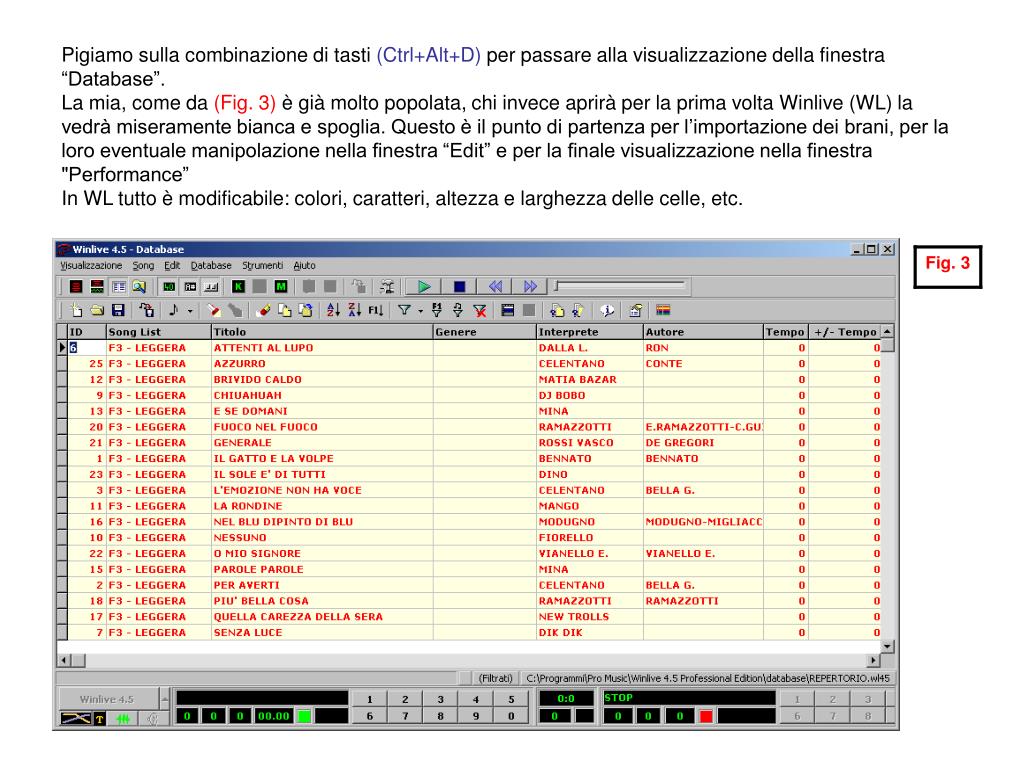Click the up arrow beside Winlive 4.5 label
Viewport: 1024px width, 768px height.
[165, 699]
